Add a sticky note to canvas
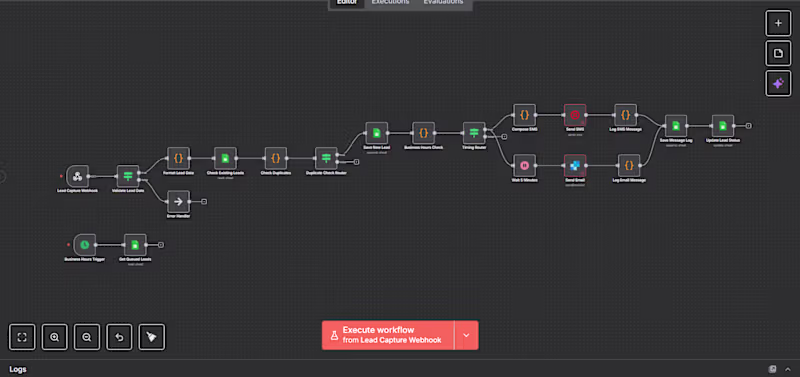This screenshot has height=377, width=800. [x=778, y=54]
